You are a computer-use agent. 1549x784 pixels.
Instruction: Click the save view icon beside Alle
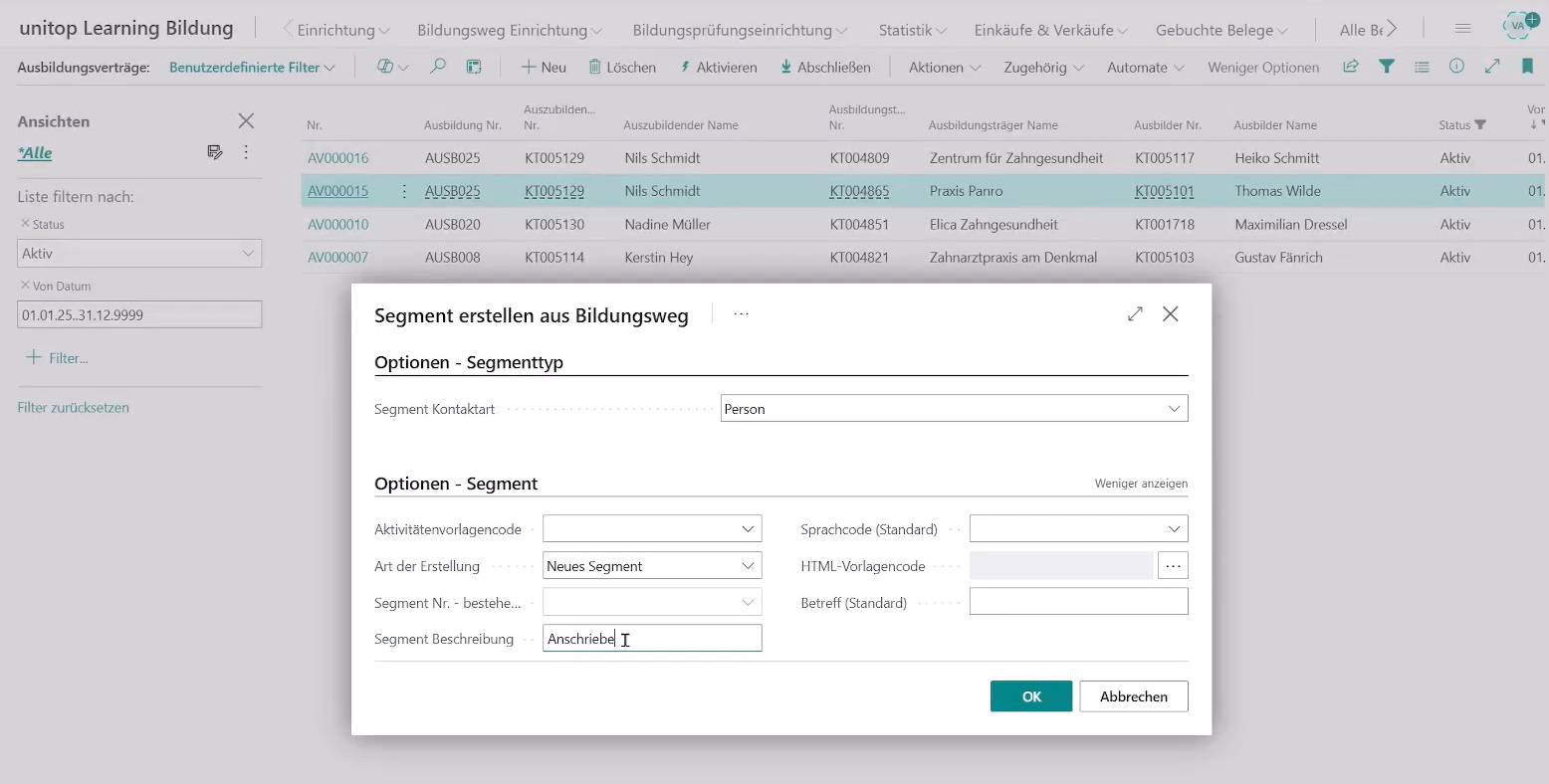coord(215,152)
